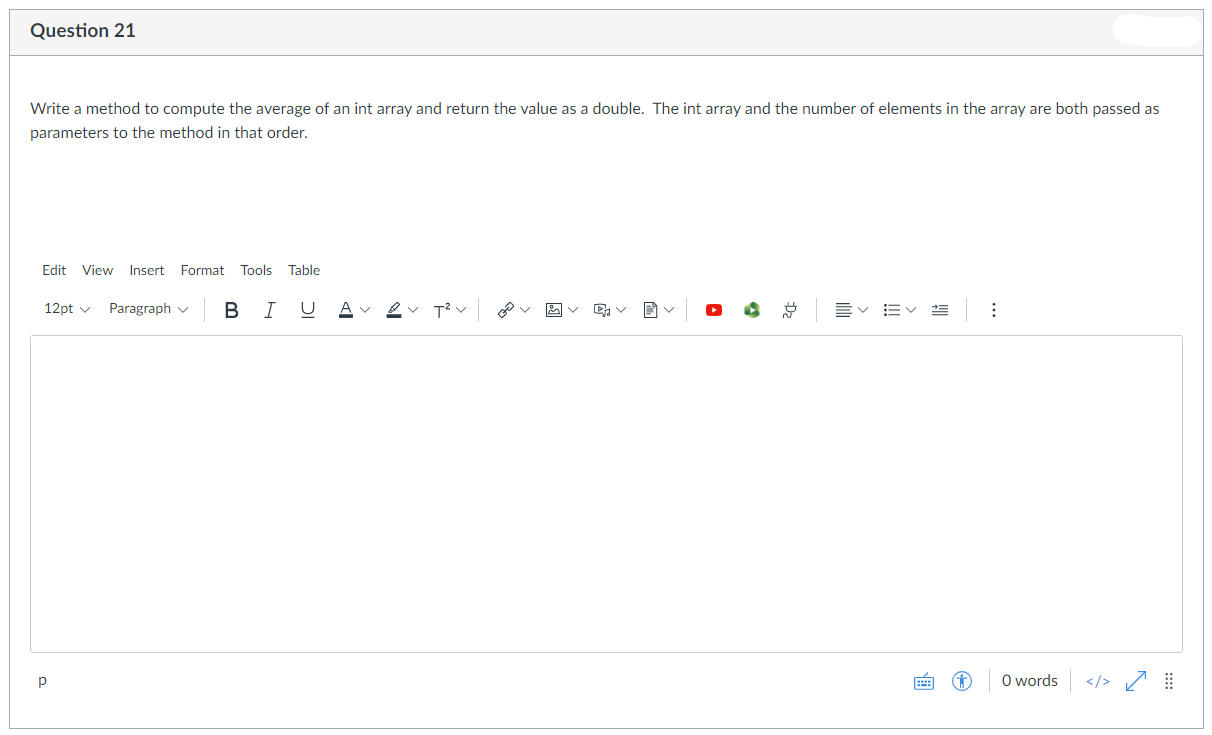This screenshot has width=1212, height=735.
Task: Open the overflow (three-dot) toolbar menu
Action: click(x=993, y=309)
